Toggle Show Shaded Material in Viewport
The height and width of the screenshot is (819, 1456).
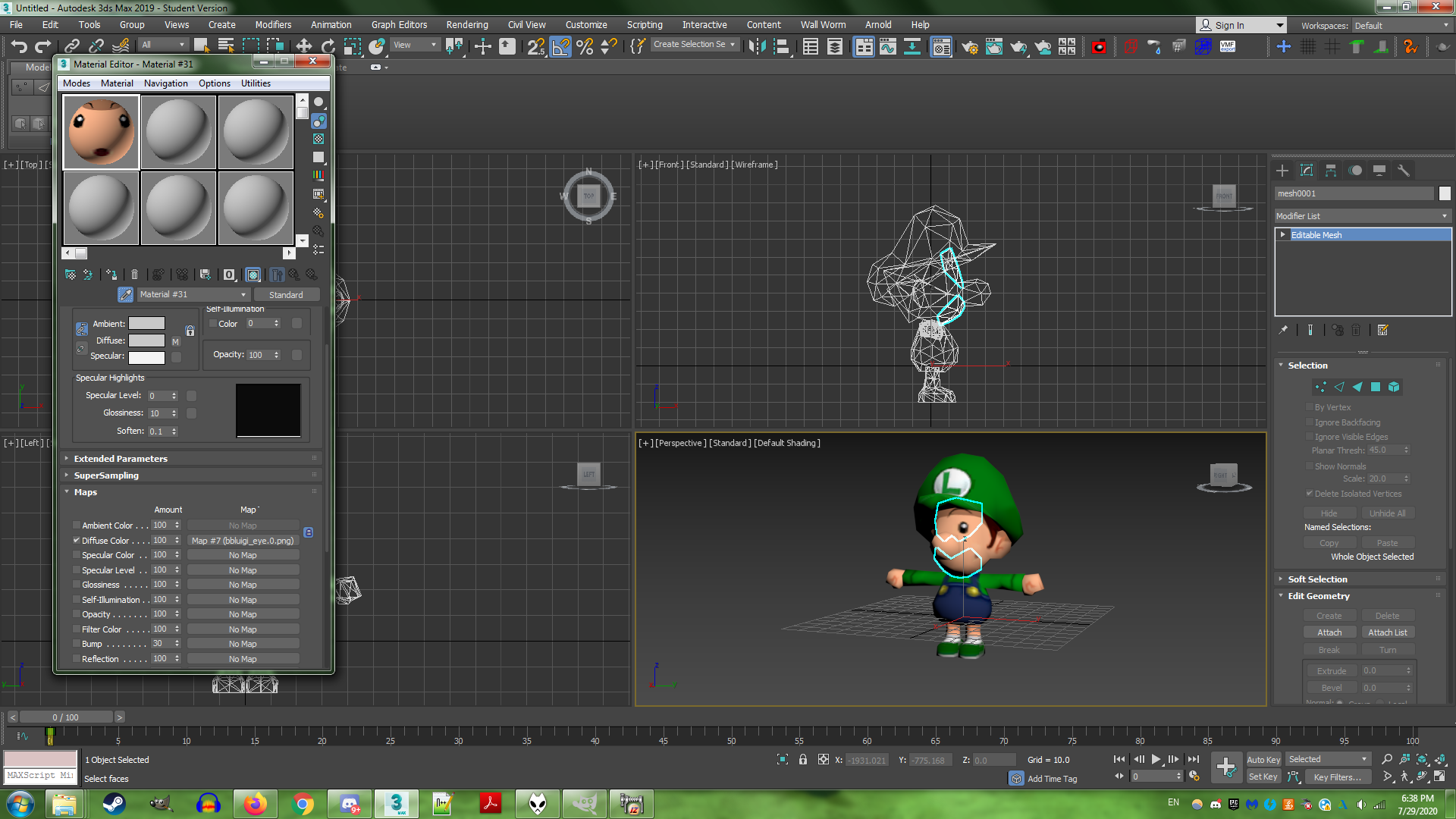[253, 275]
